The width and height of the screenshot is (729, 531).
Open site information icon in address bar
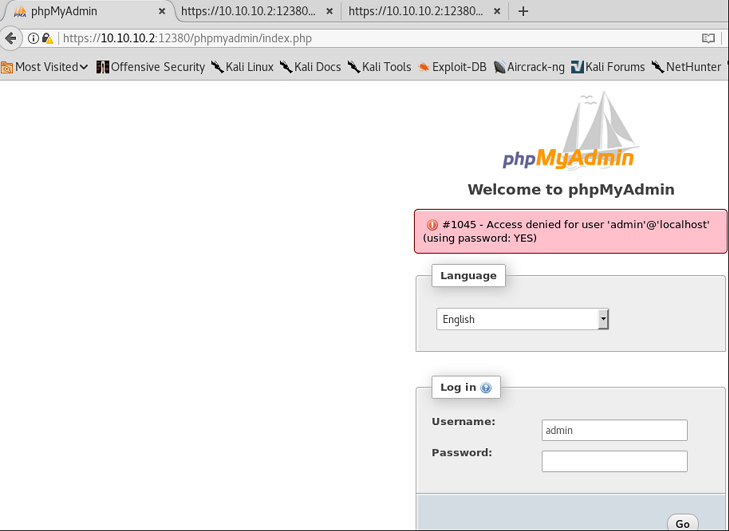pos(33,38)
